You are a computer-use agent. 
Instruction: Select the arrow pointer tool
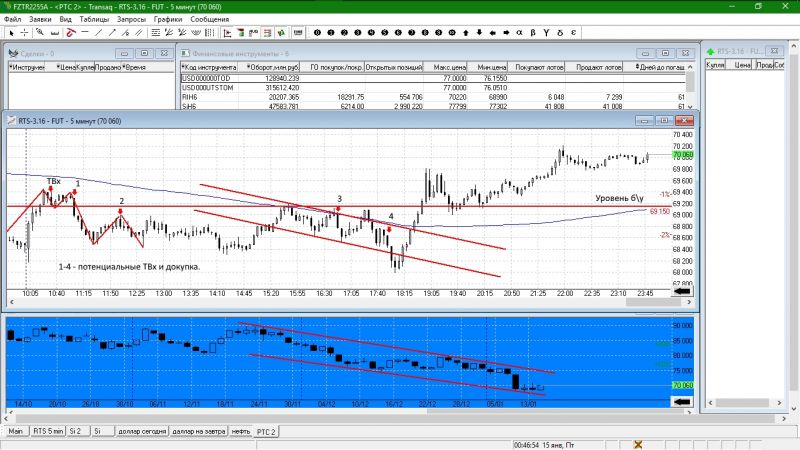[x=11, y=33]
